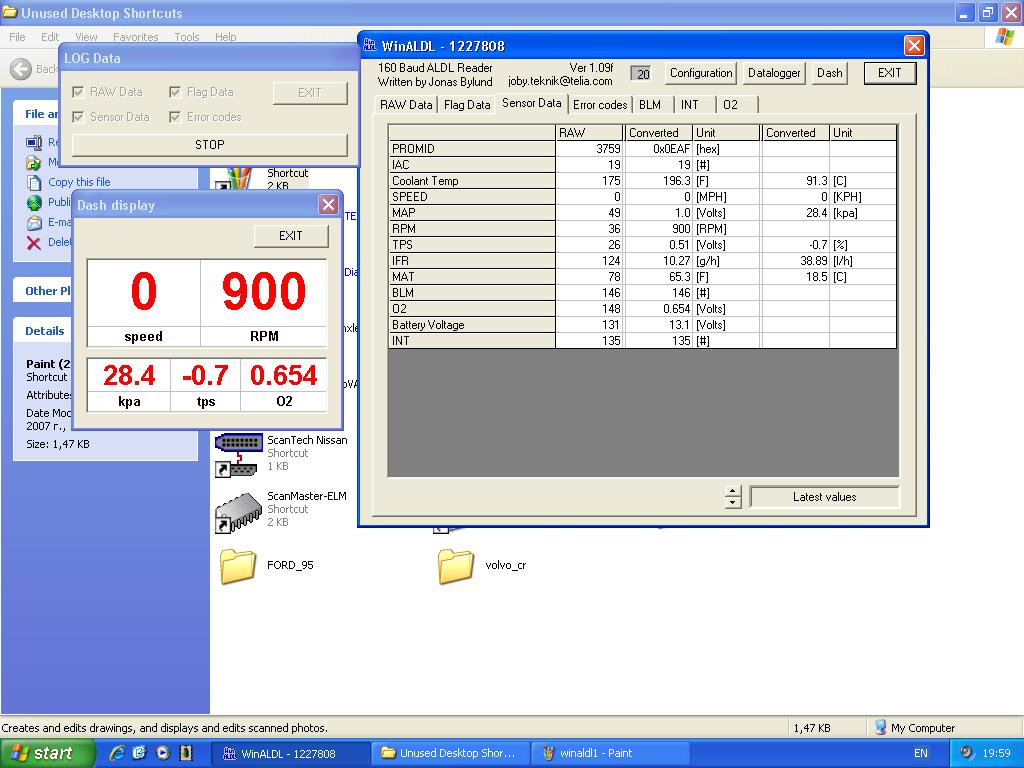Click the e-mail envelope icon in sidebar

tap(34, 223)
